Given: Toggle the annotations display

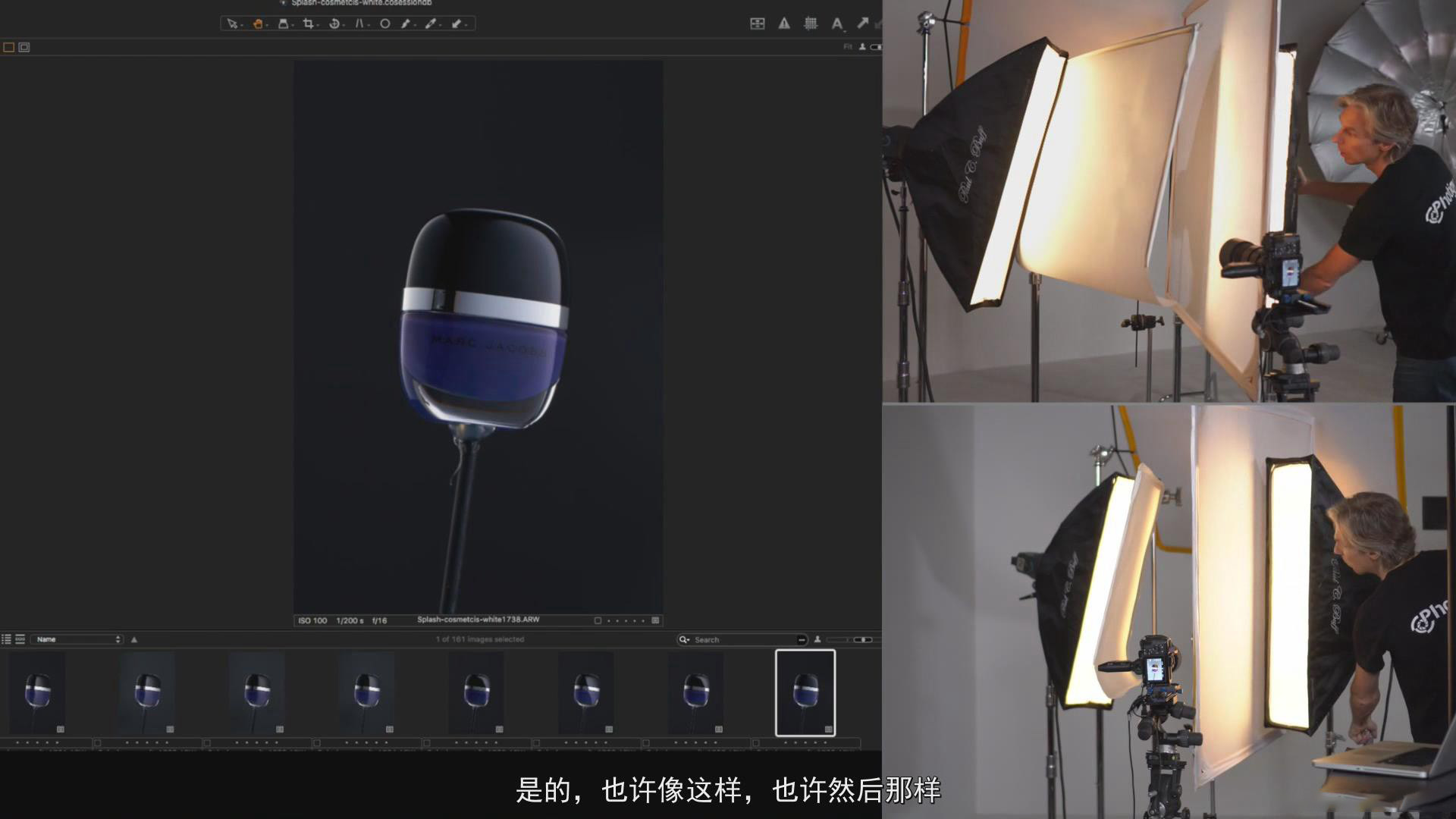Looking at the screenshot, I should (836, 24).
